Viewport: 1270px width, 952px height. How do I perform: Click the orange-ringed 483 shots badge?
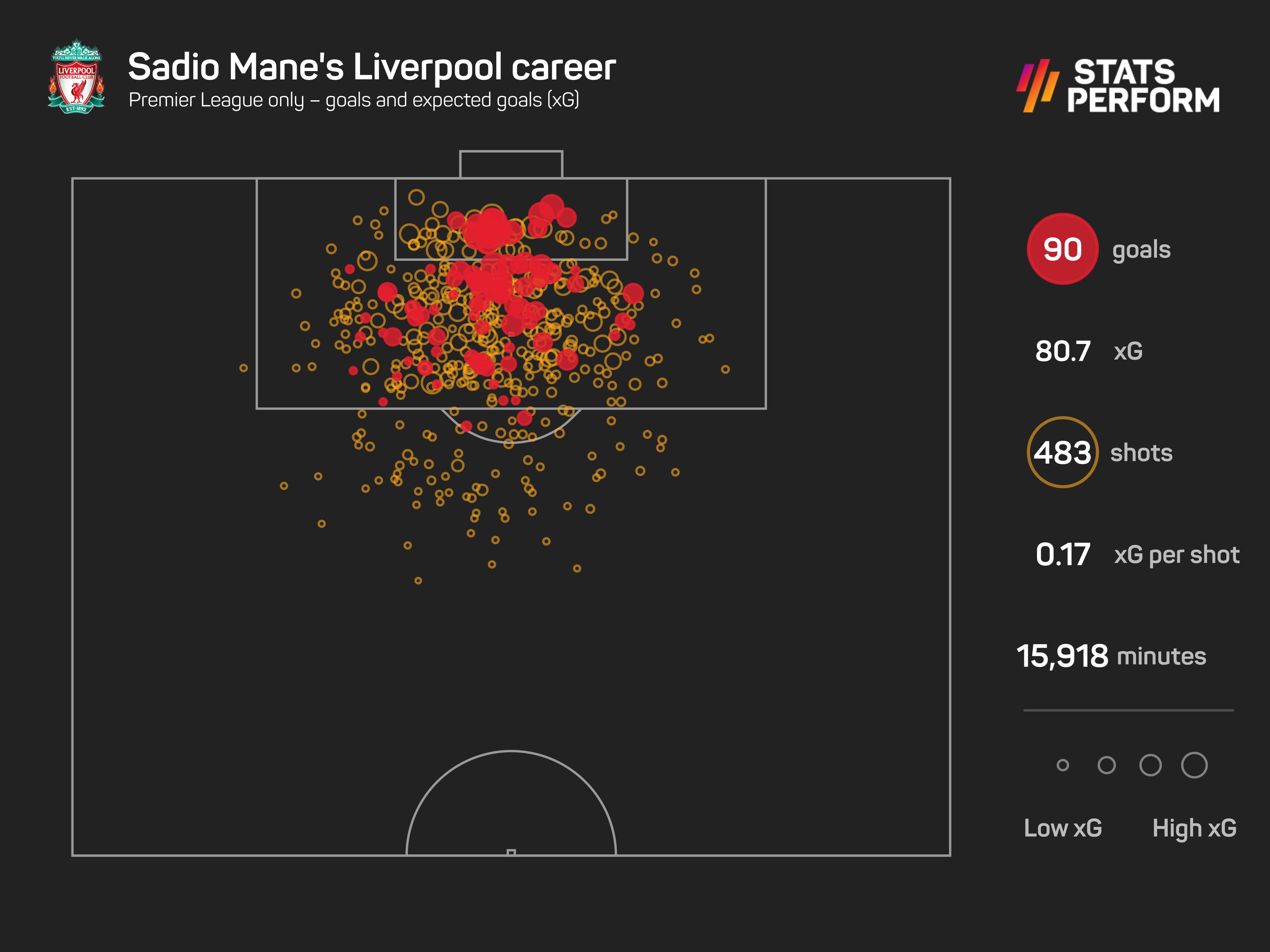coord(1062,452)
